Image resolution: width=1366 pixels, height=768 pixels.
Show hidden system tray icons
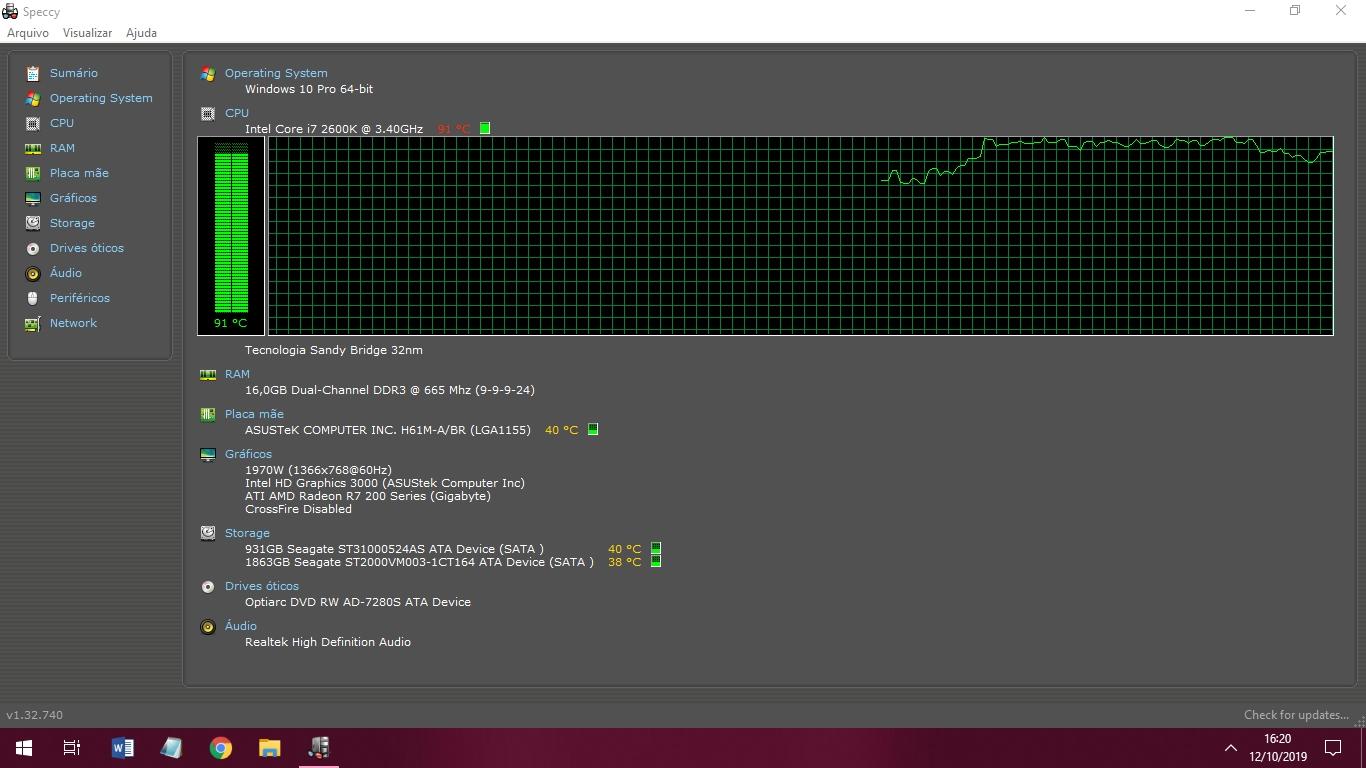click(1231, 748)
